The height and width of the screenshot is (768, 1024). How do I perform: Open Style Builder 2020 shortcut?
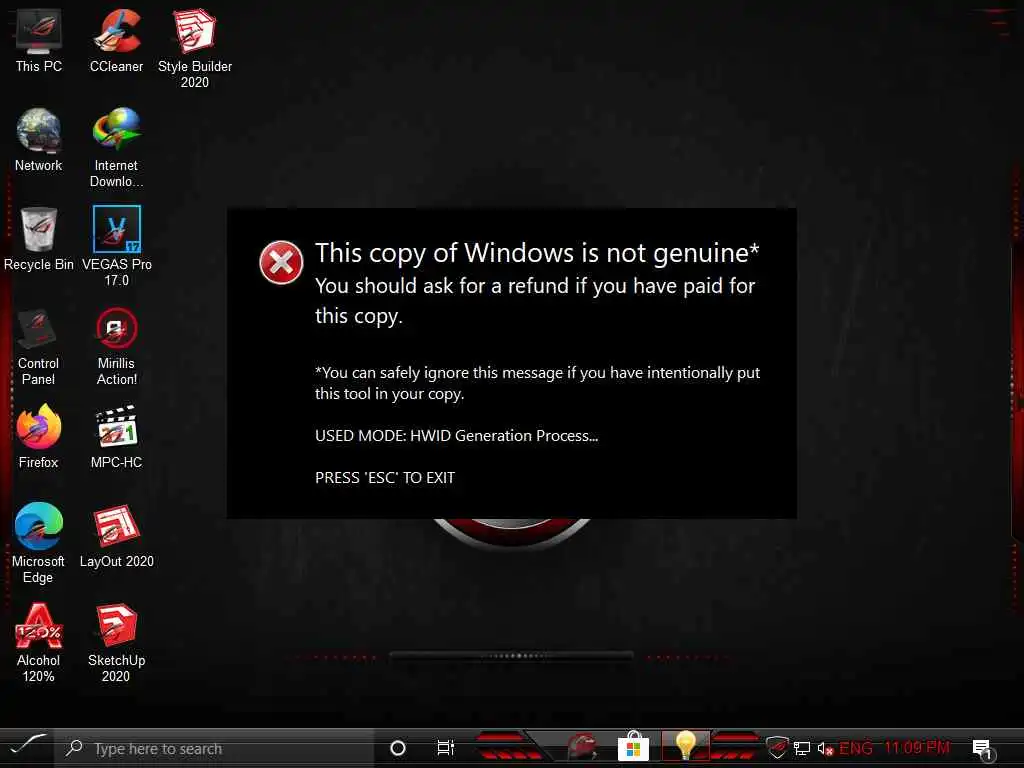pyautogui.click(x=195, y=48)
